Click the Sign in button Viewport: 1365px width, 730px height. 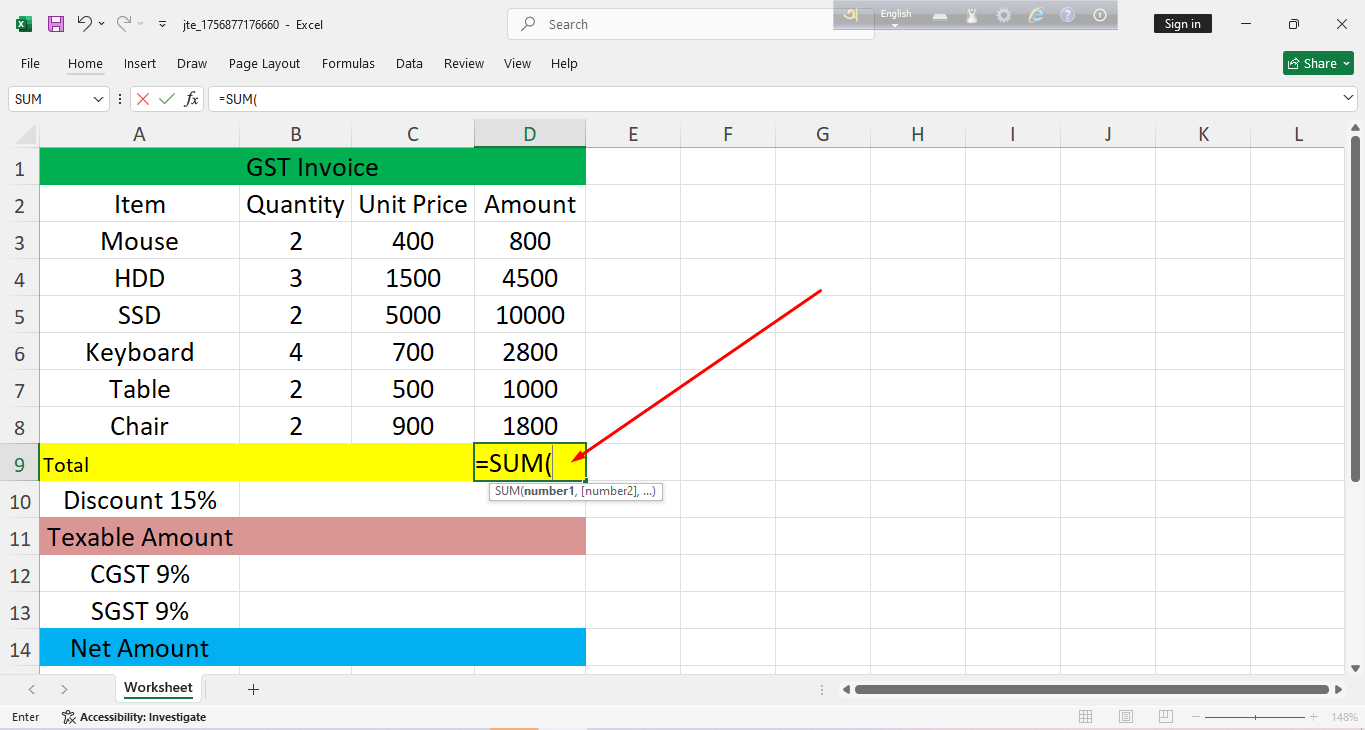click(x=1182, y=24)
